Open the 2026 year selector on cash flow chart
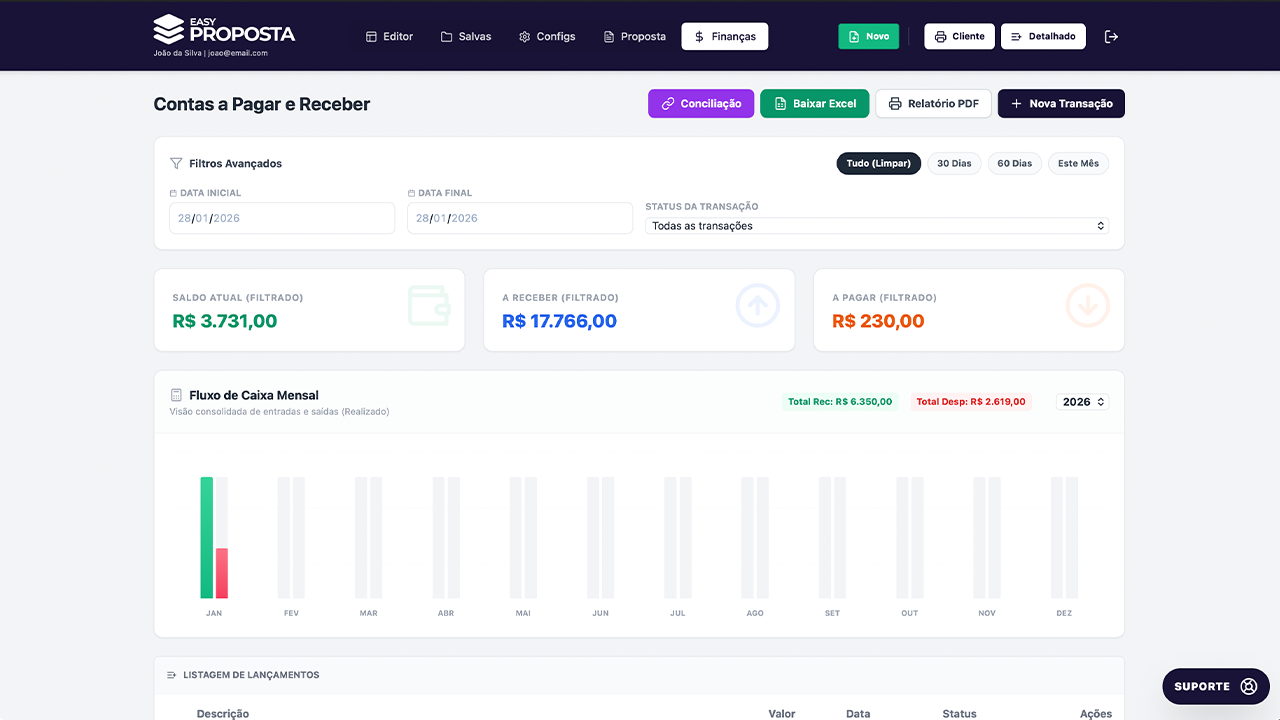Viewport: 1280px width, 720px height. coord(1082,401)
